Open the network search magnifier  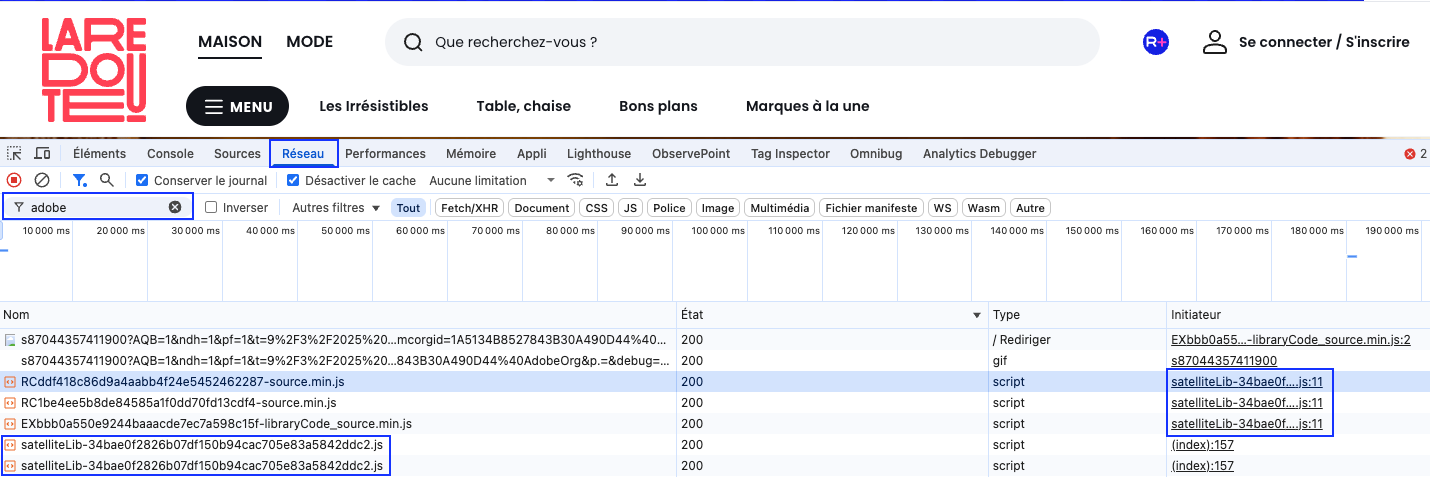(107, 181)
